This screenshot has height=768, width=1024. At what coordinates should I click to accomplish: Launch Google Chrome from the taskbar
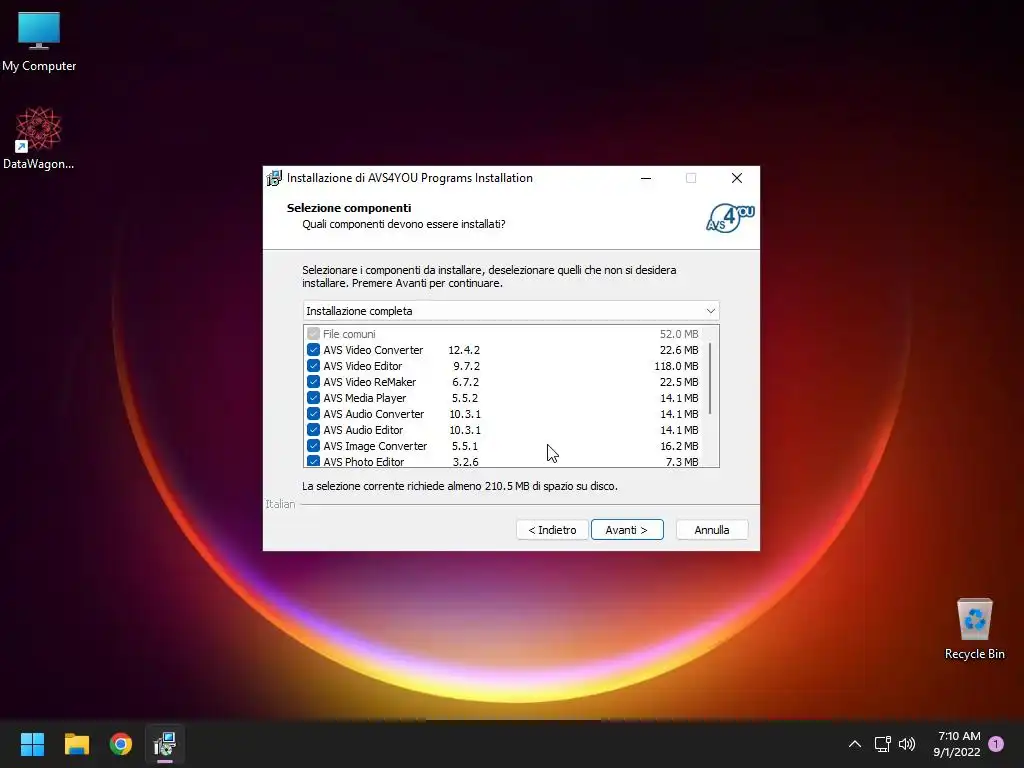coord(121,744)
